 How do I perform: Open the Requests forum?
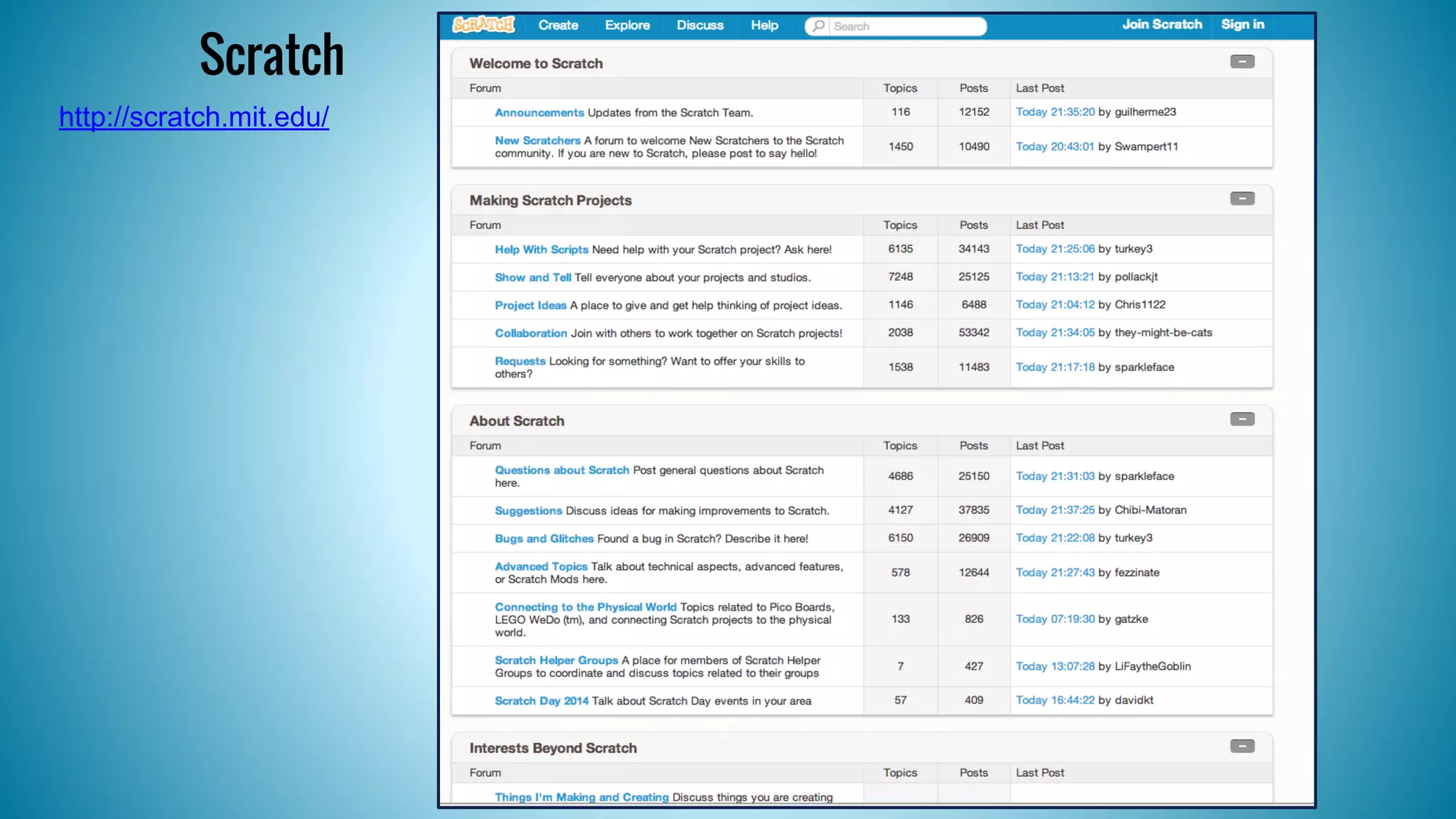coord(520,361)
